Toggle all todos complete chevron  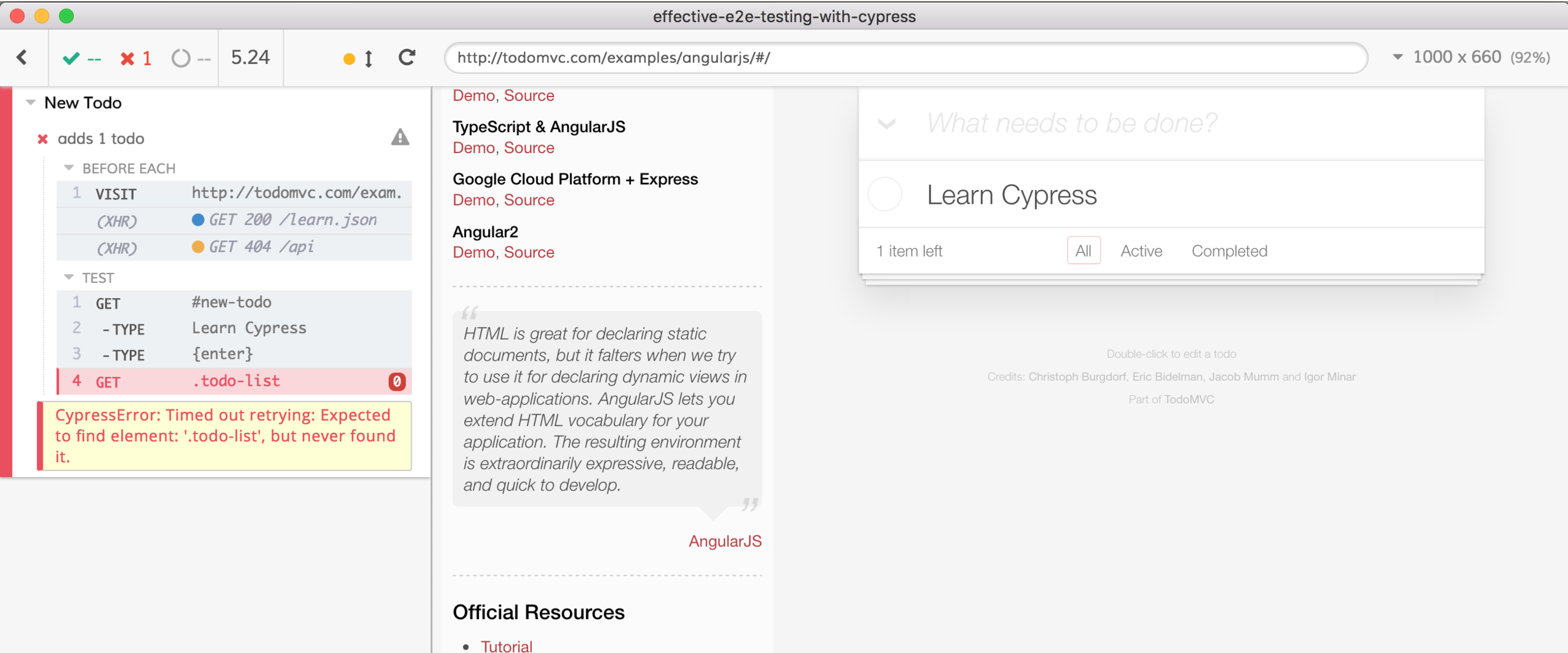pyautogui.click(x=886, y=124)
